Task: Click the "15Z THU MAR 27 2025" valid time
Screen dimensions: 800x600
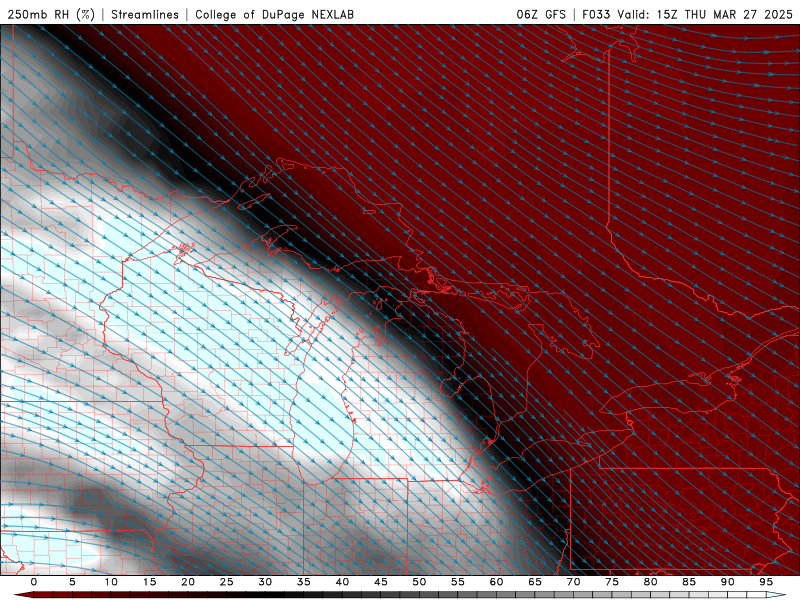Action: (x=724, y=14)
